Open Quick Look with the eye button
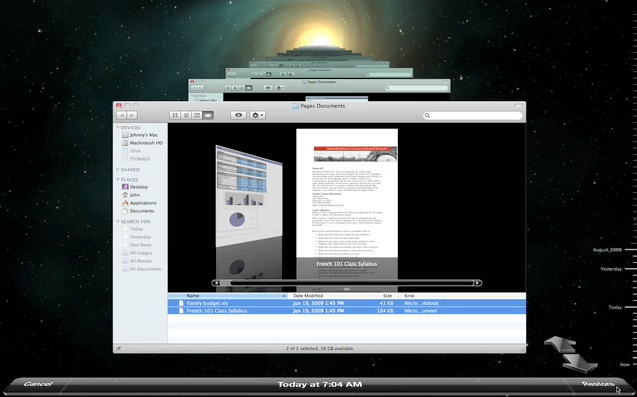This screenshot has height=397, width=637. [x=238, y=115]
